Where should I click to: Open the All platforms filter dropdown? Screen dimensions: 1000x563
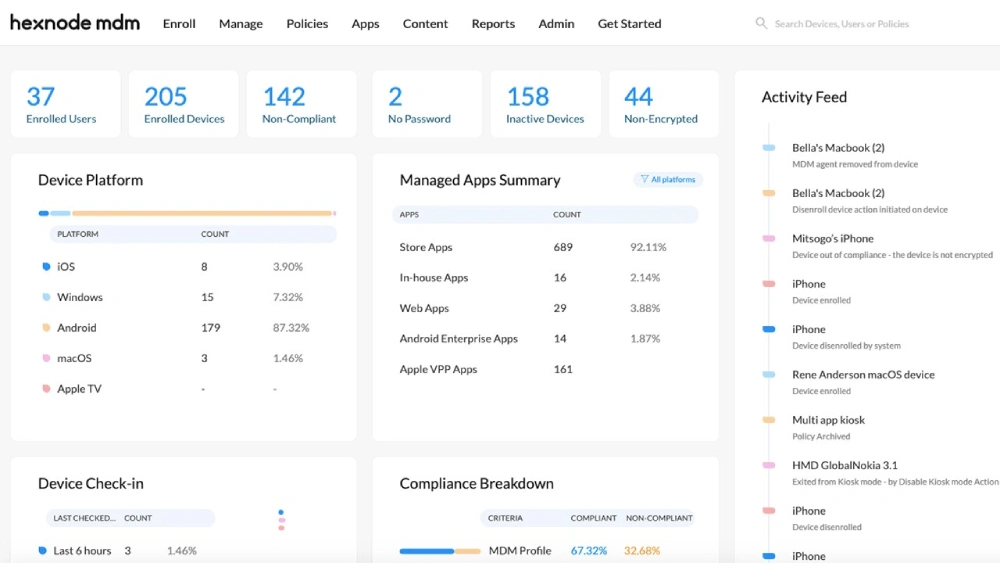[668, 180]
